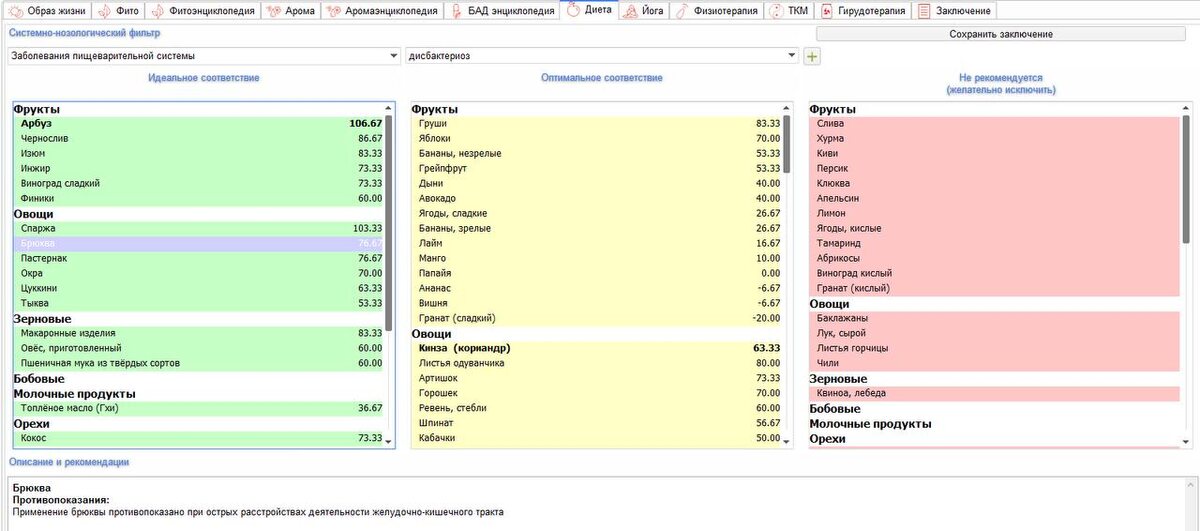The width and height of the screenshot is (1200, 531).
Task: Click the ТКМ tab icon
Action: [775, 11]
